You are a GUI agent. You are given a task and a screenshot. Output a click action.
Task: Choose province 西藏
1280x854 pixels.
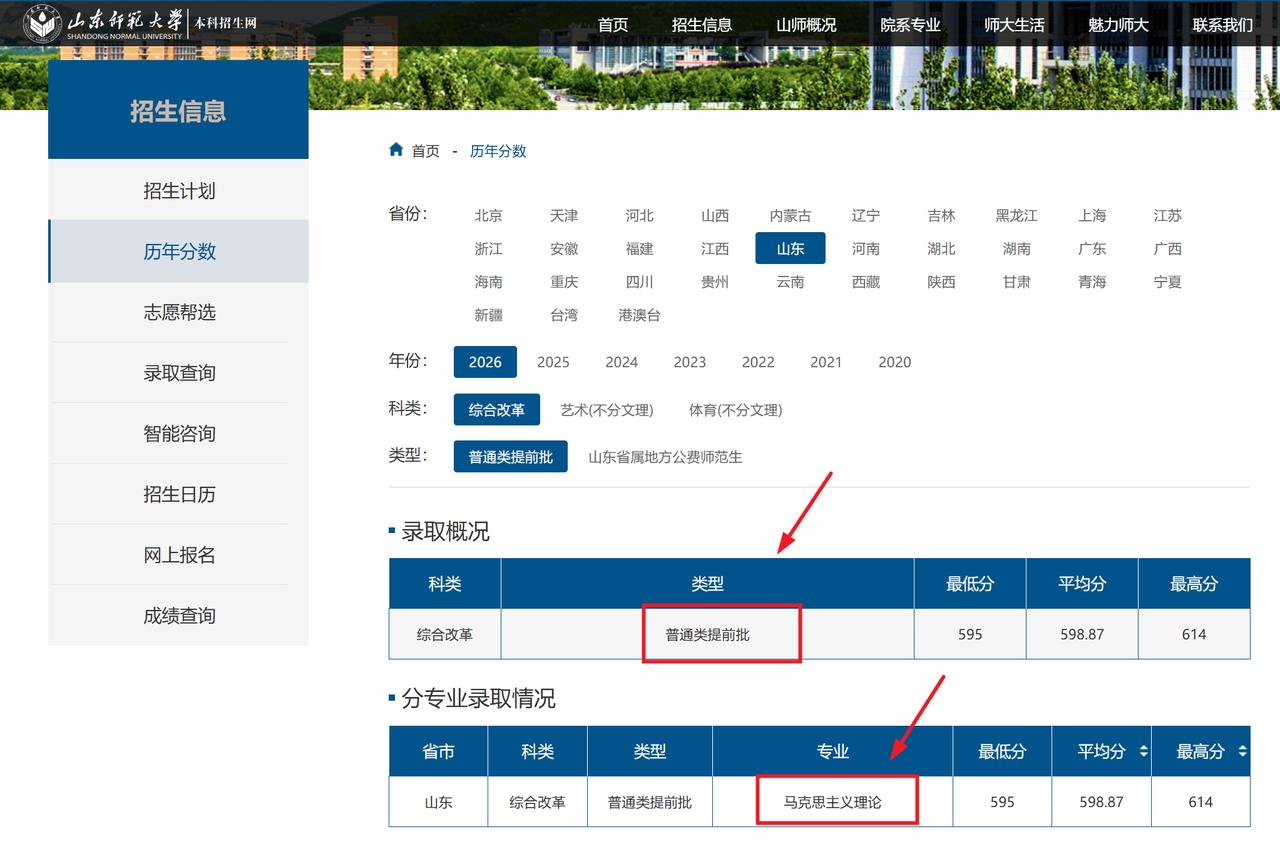tap(866, 282)
